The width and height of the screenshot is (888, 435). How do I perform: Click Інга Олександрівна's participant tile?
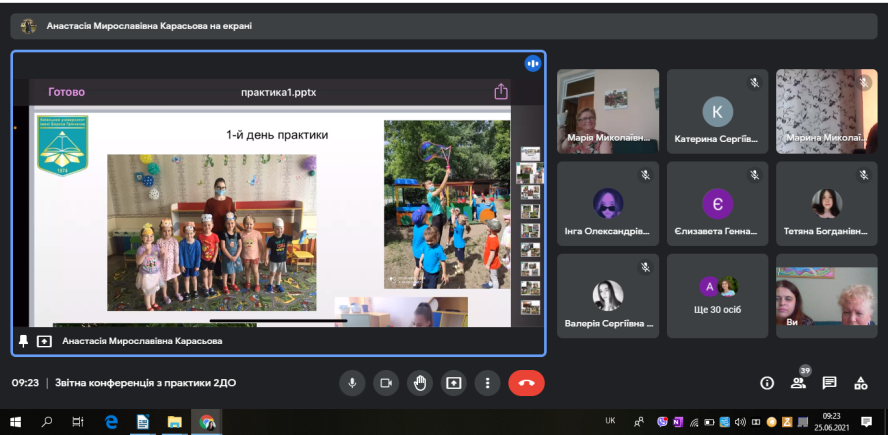coord(607,203)
